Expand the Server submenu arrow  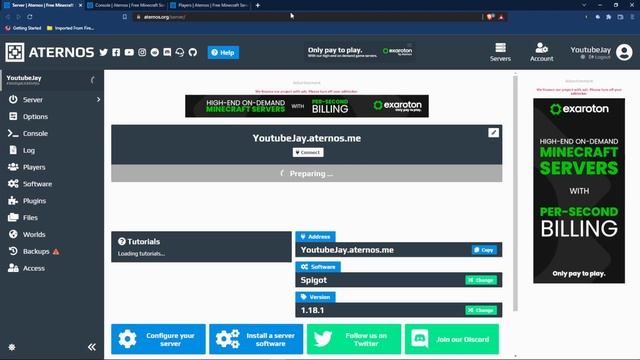click(x=98, y=100)
